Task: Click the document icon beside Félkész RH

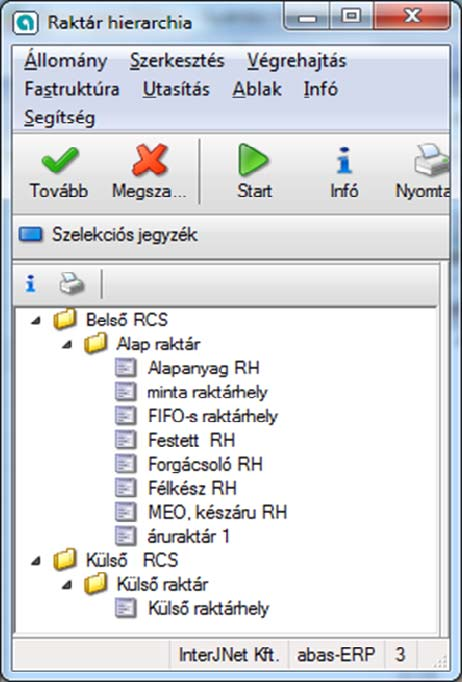Action: tap(126, 488)
